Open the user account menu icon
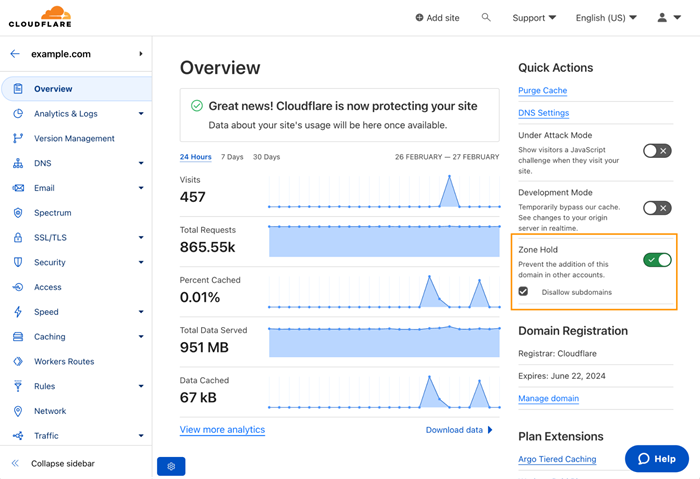700x479 pixels. pos(662,17)
